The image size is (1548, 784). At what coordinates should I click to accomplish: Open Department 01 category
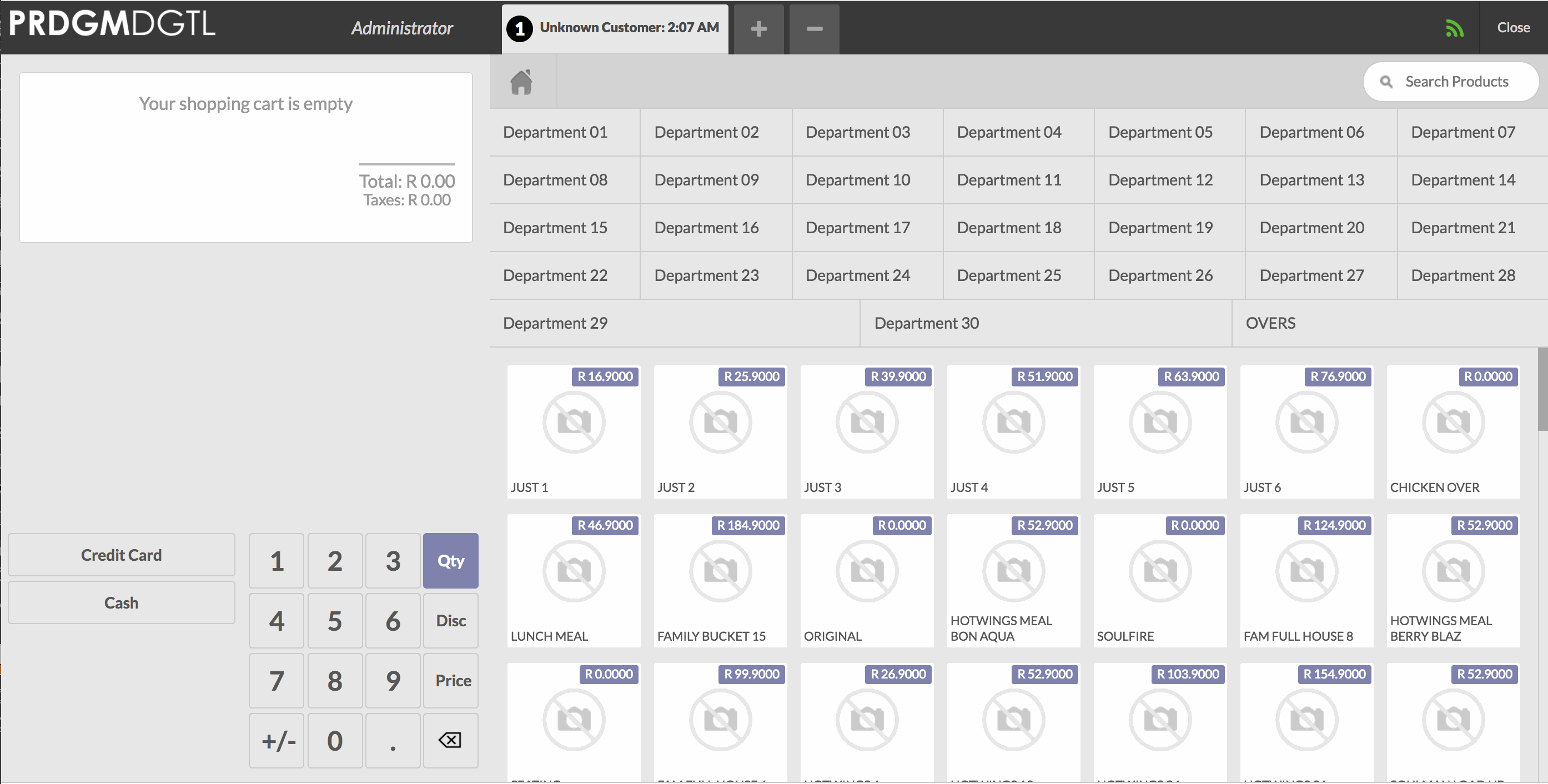tap(565, 132)
